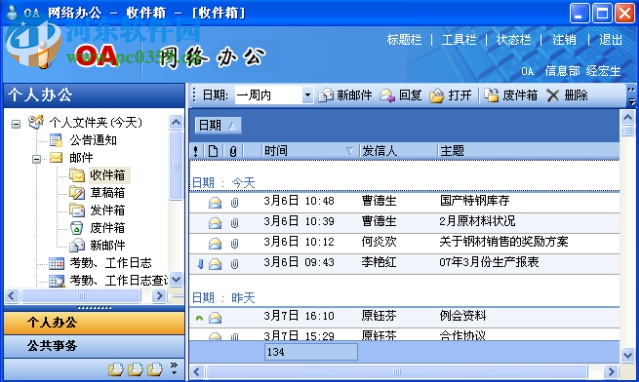This screenshot has height=382, width=639.
Task: Click envelope icon of 关于钢材销售的奖励方案 mail
Action: pos(215,243)
